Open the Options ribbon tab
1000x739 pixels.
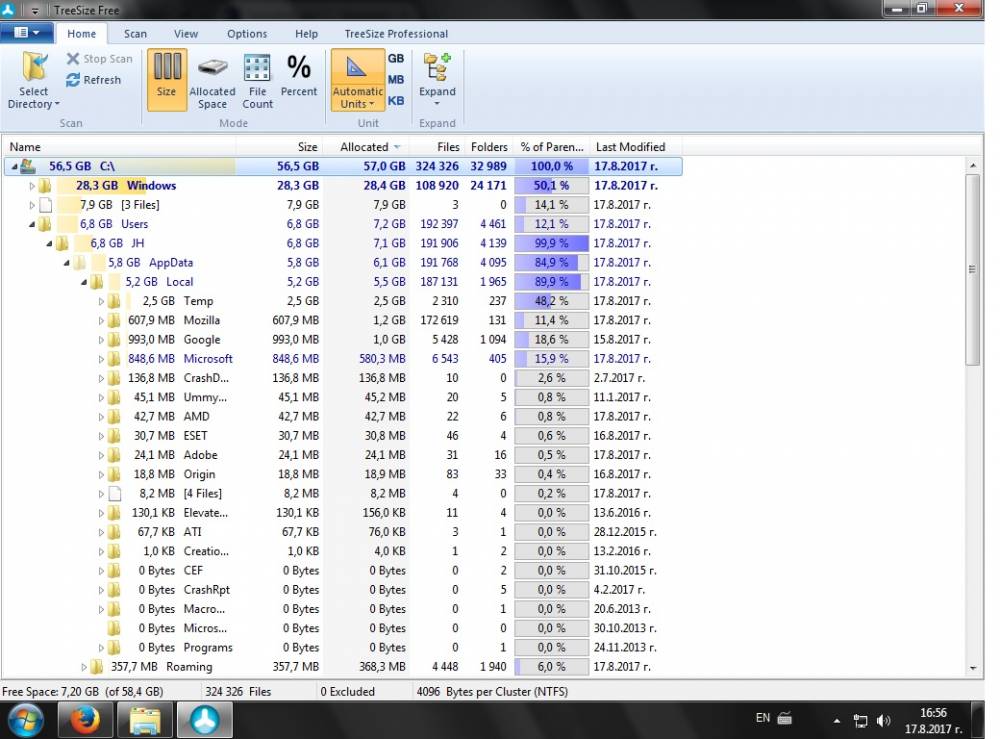(247, 34)
